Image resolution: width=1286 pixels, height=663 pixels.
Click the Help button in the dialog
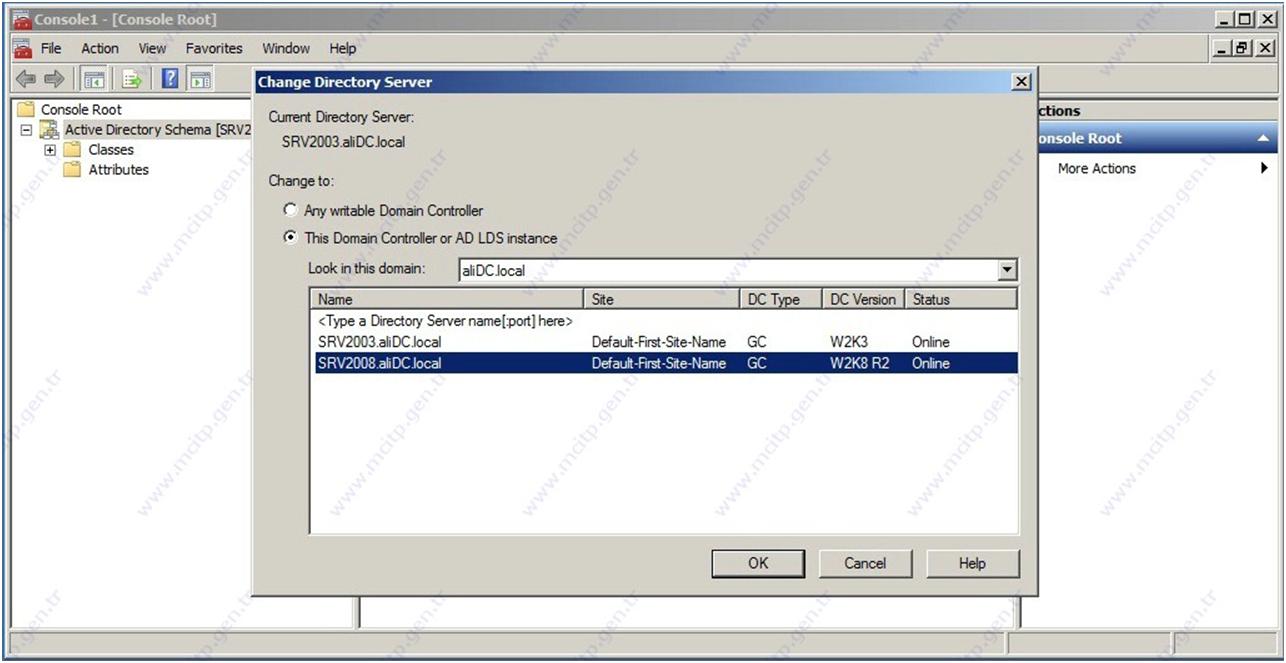pyautogui.click(x=973, y=563)
